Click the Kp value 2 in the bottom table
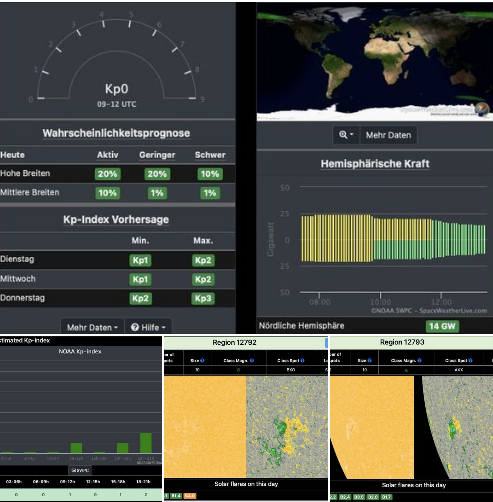 pyautogui.click(x=145, y=495)
